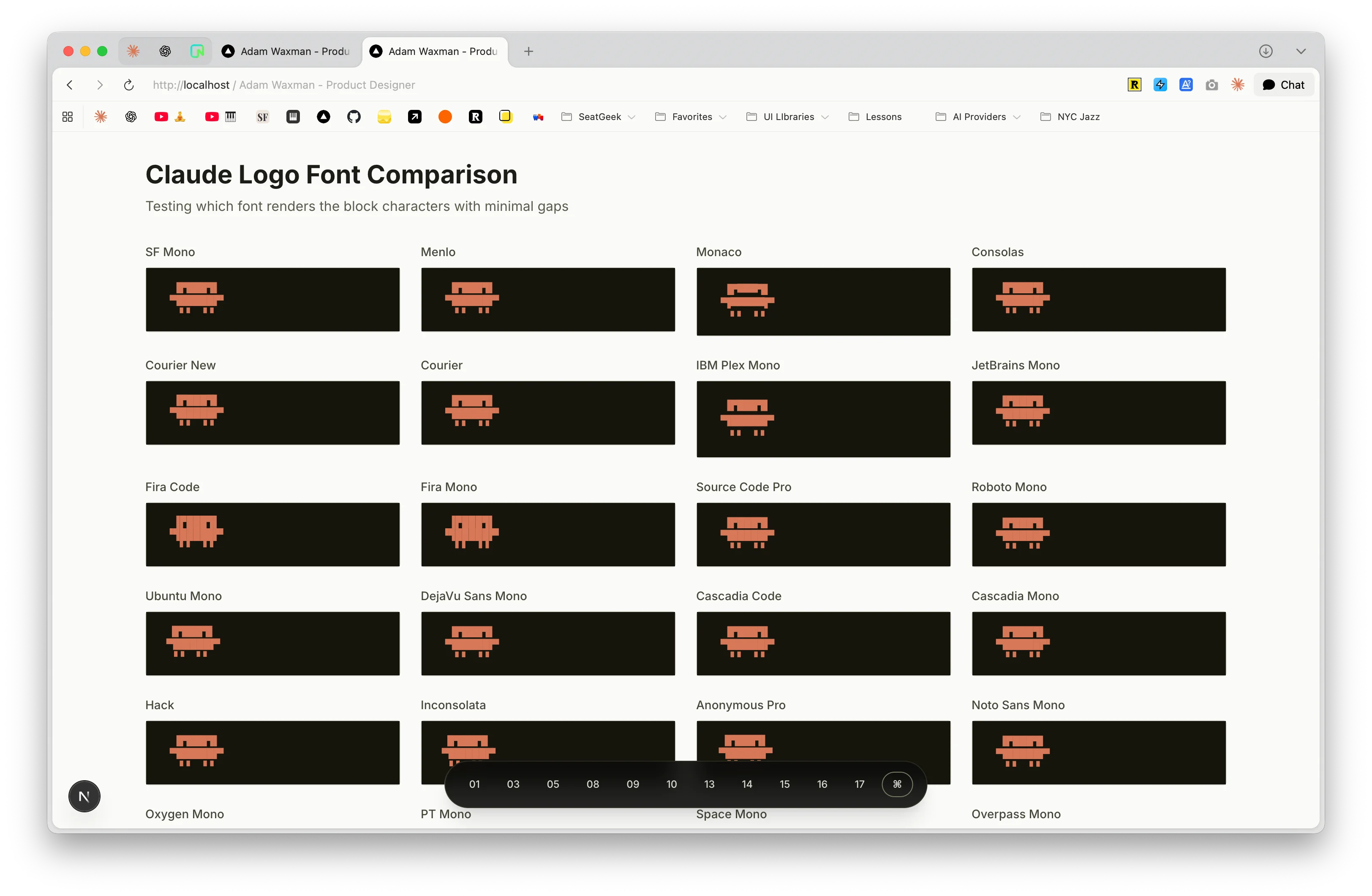The height and width of the screenshot is (896, 1372).
Task: Click the forward navigation arrow
Action: point(100,85)
